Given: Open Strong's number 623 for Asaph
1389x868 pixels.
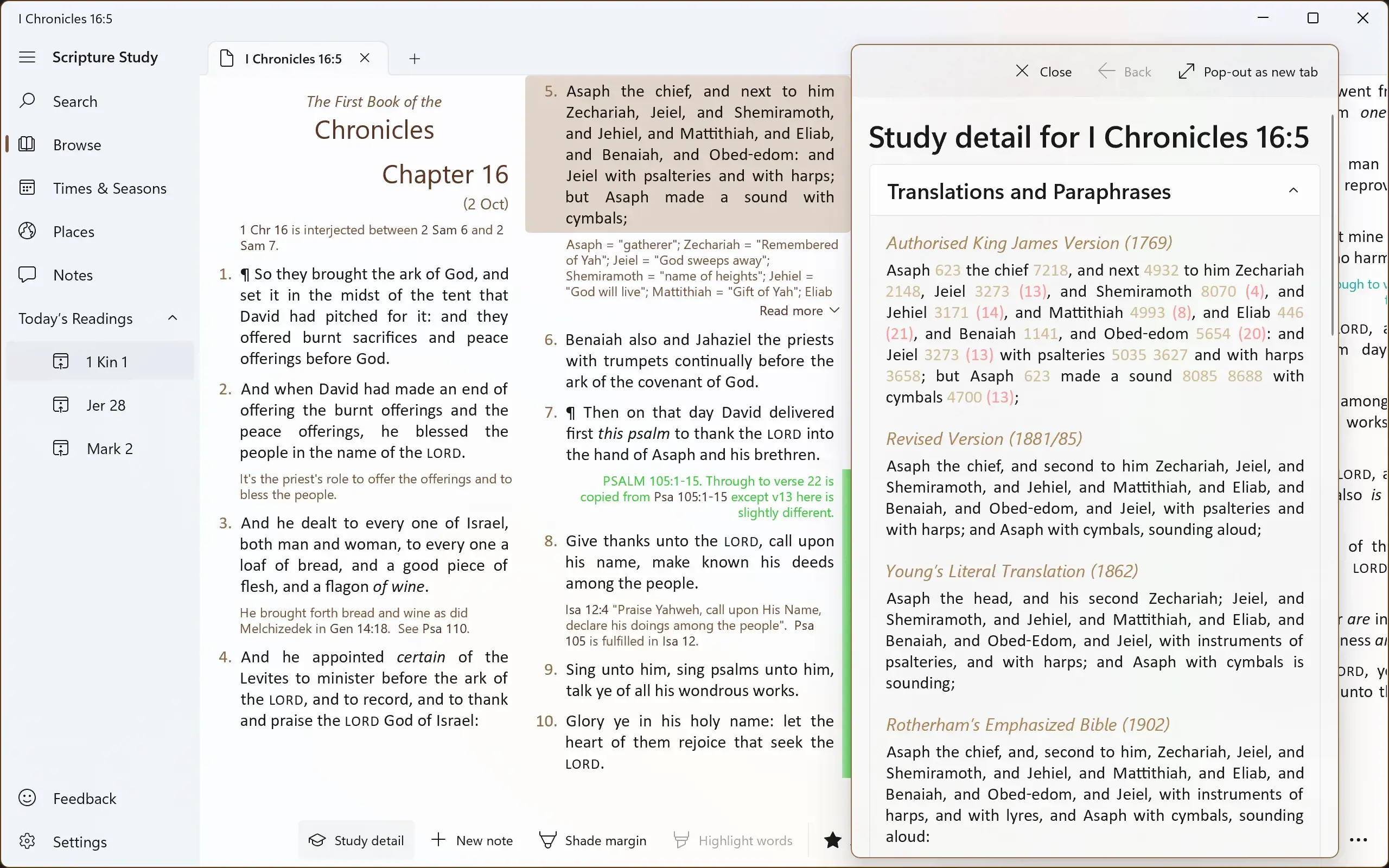Looking at the screenshot, I should [x=948, y=270].
